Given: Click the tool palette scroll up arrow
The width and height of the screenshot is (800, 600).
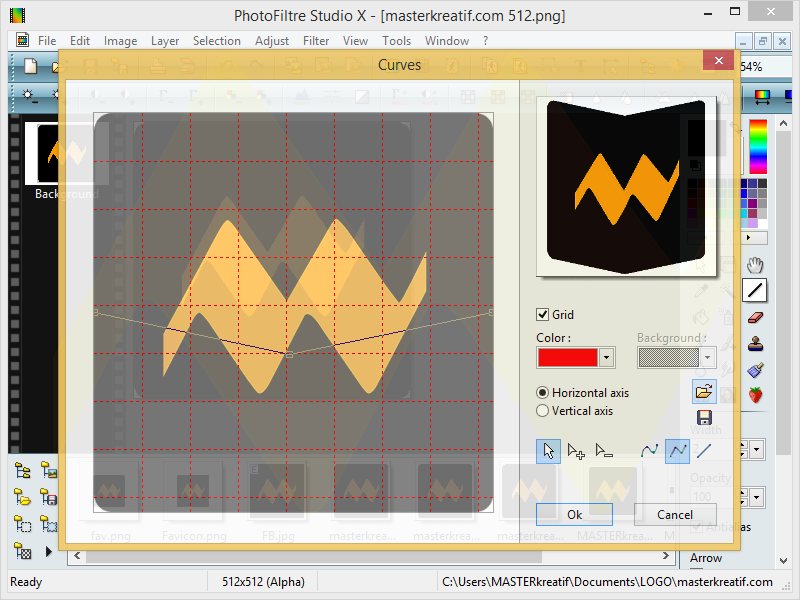Looking at the screenshot, I should 784,123.
